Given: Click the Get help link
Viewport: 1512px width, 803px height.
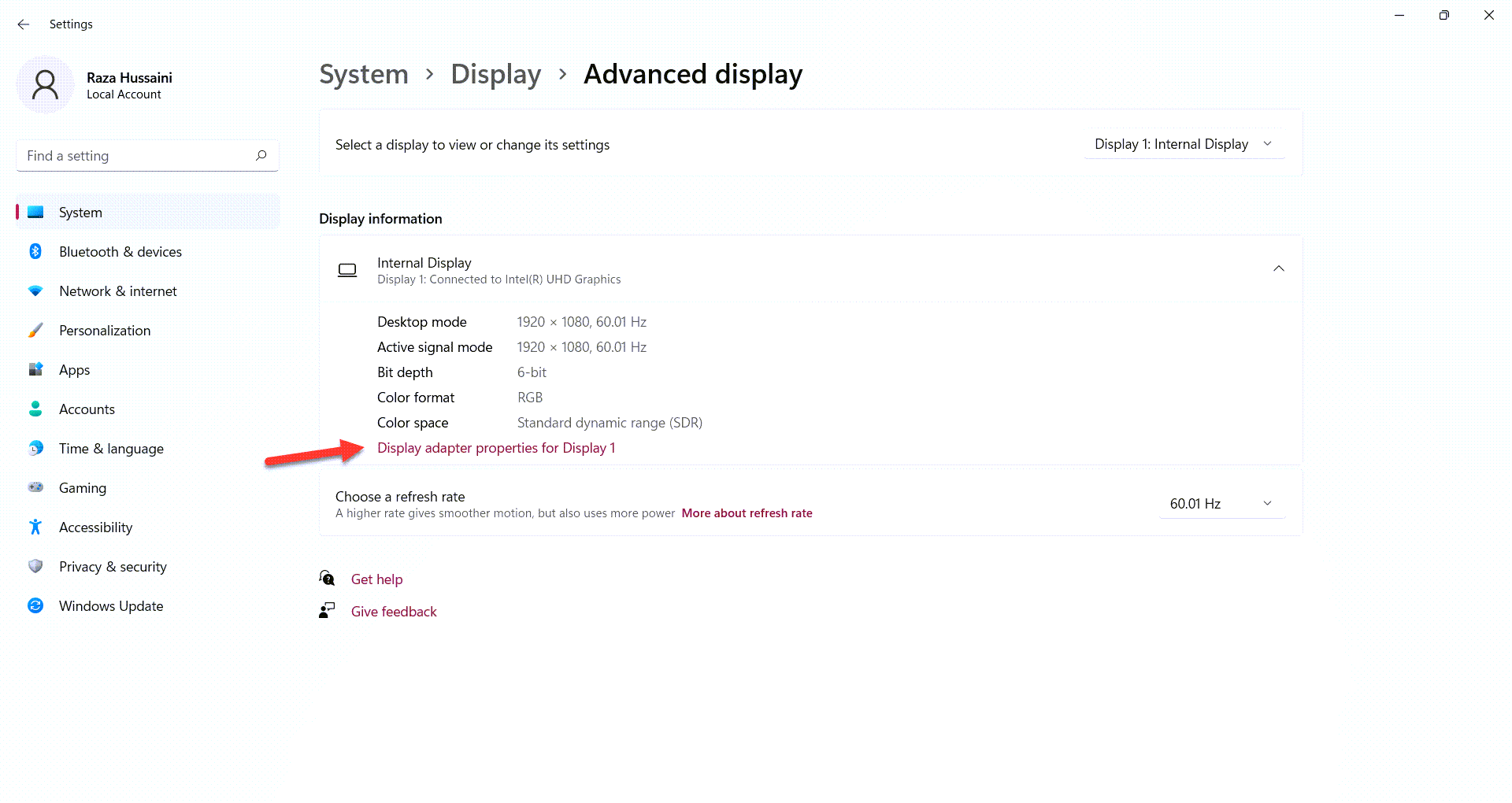Looking at the screenshot, I should point(376,579).
